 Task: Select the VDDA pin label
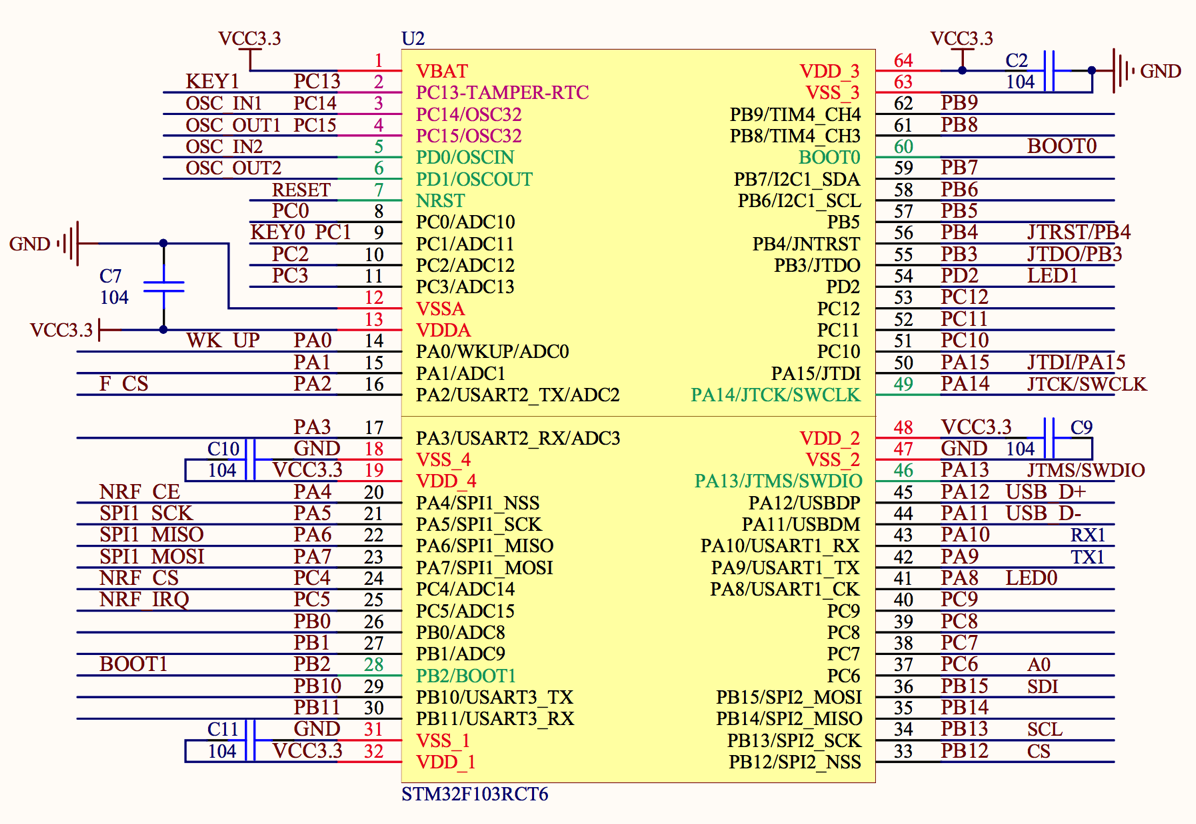click(443, 330)
